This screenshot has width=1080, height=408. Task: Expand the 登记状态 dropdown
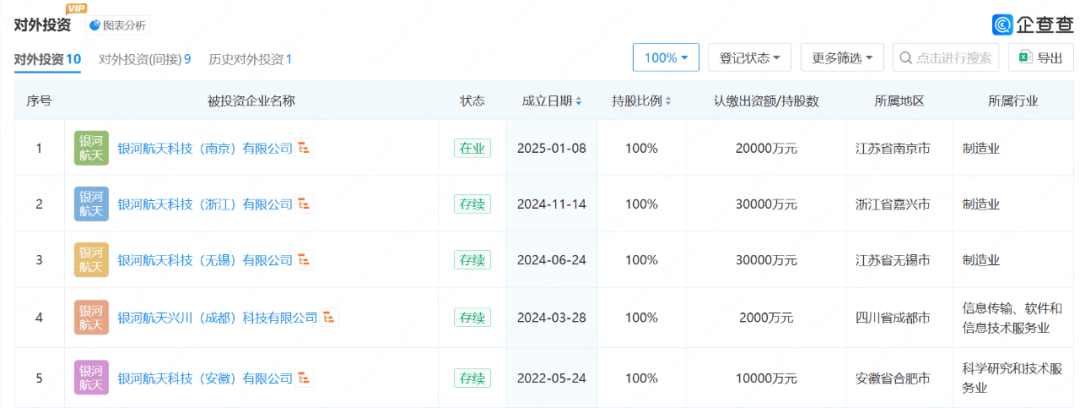coord(749,57)
